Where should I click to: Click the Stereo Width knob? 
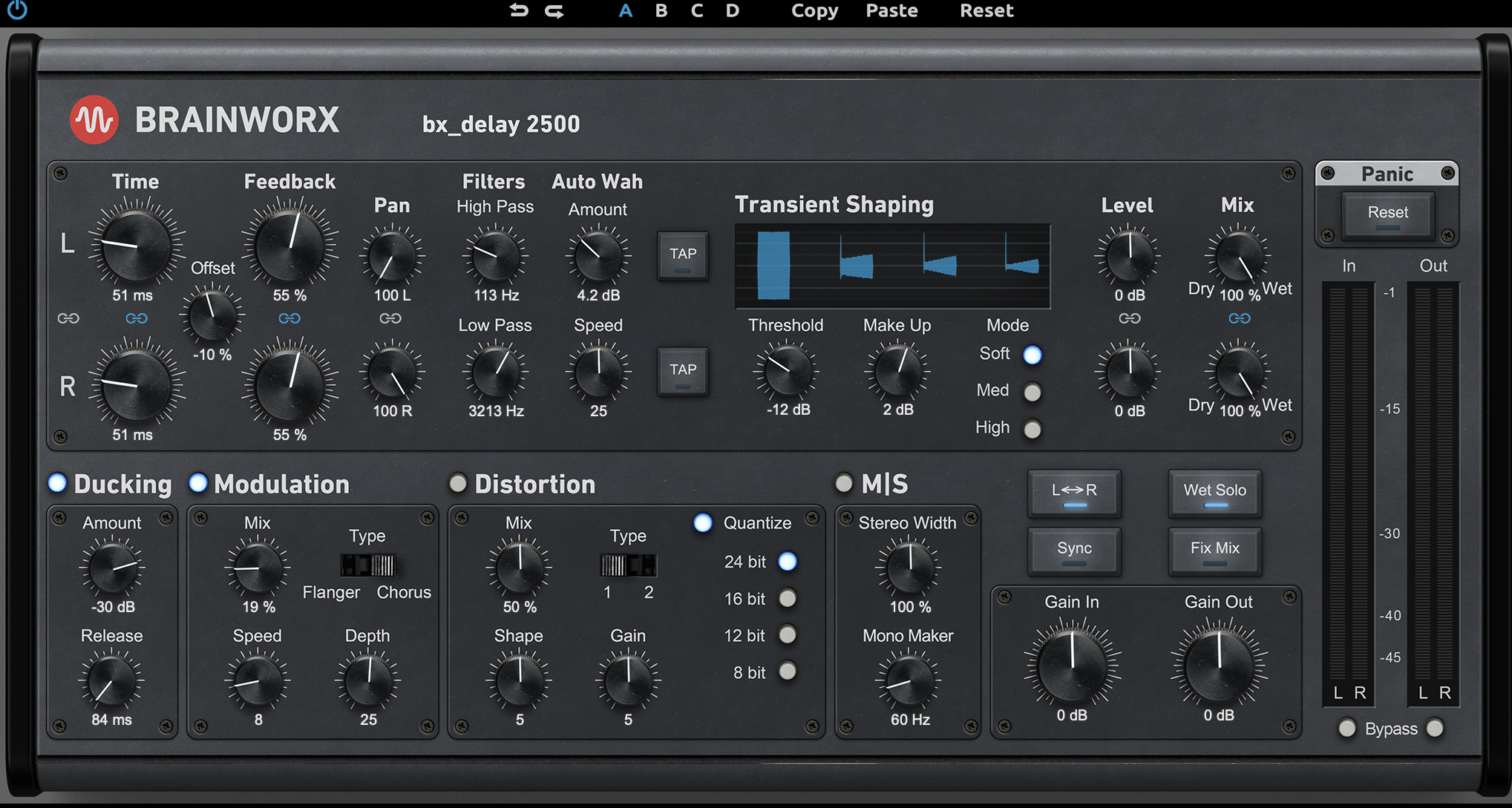909,568
